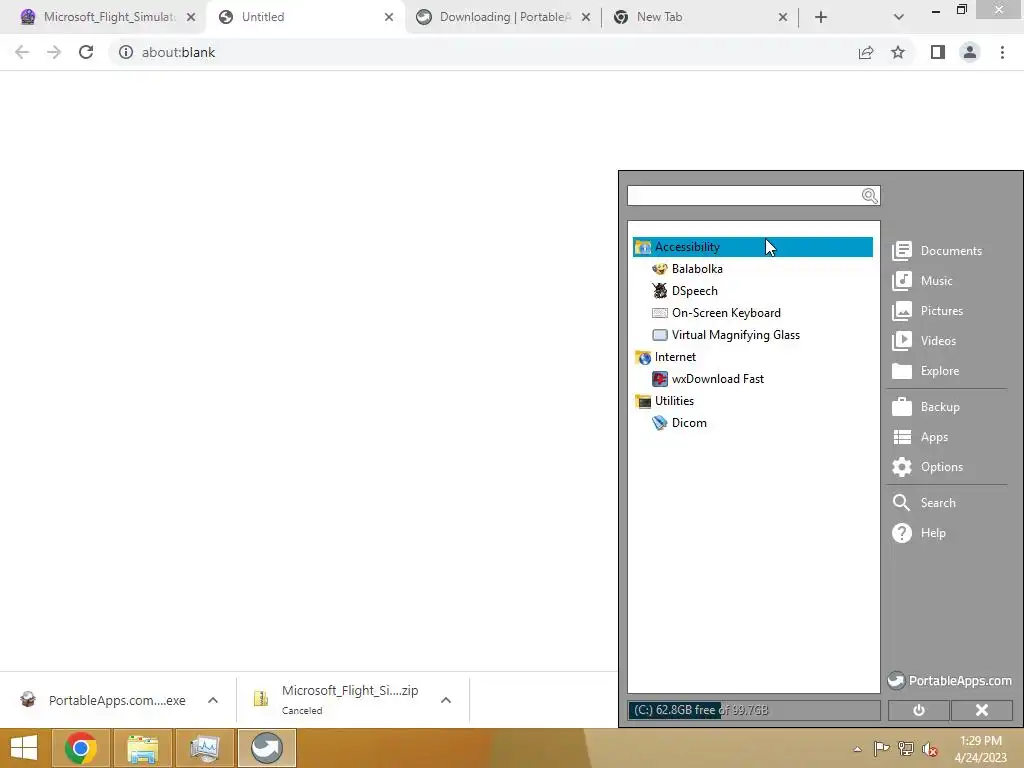This screenshot has width=1024, height=768.
Task: Expand options for PortableApps.com exe download
Action: point(213,700)
